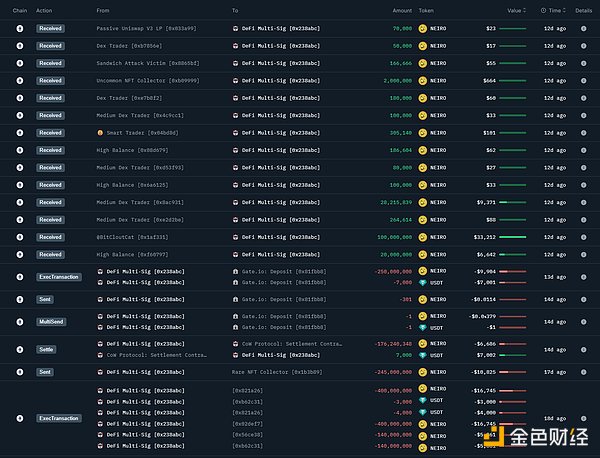Click the NEIRO token icon in the @BitCloutCat row
The height and width of the screenshot is (458, 600).
[x=423, y=237]
